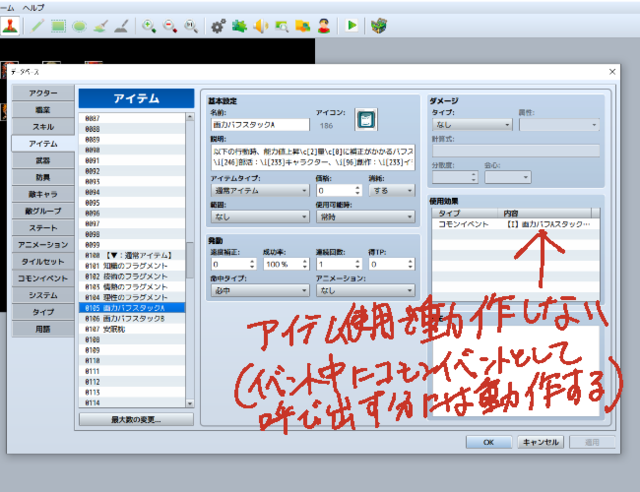Select item 0104 理性のフラグメント
This screenshot has width=640, height=492.
[x=132, y=297]
